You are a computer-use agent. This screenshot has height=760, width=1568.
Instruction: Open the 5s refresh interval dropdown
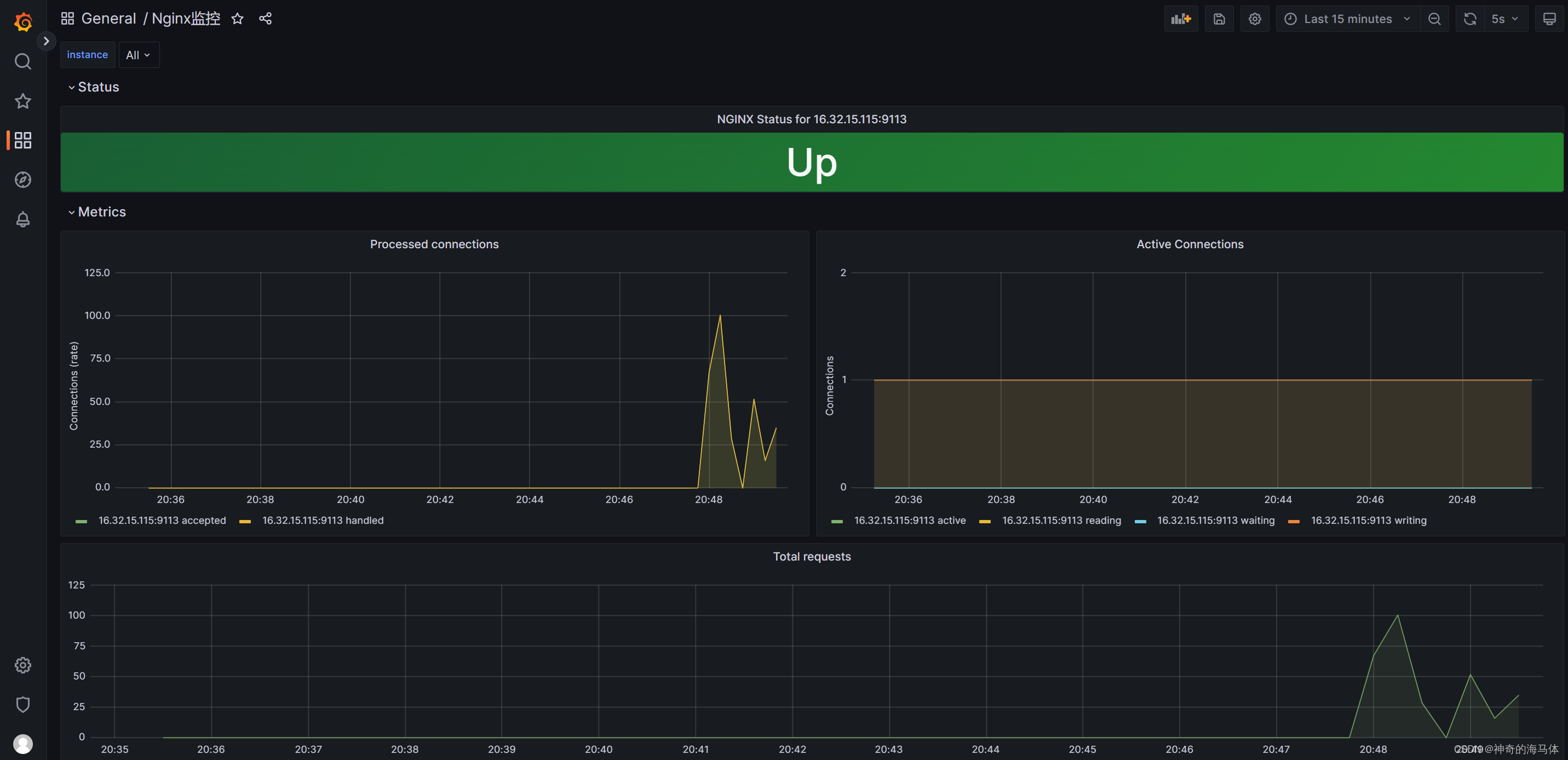(1504, 19)
